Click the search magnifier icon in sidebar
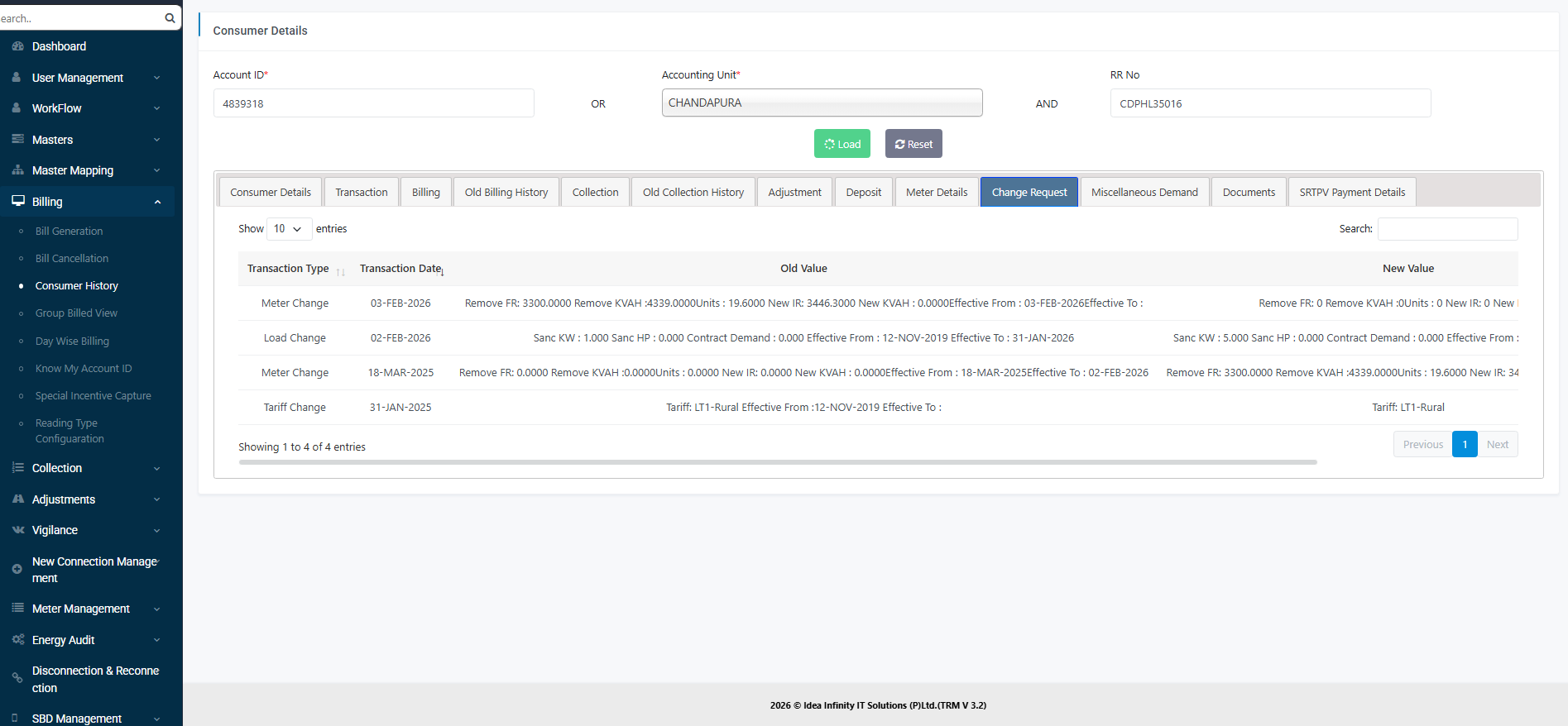1568x726 pixels. [x=170, y=18]
